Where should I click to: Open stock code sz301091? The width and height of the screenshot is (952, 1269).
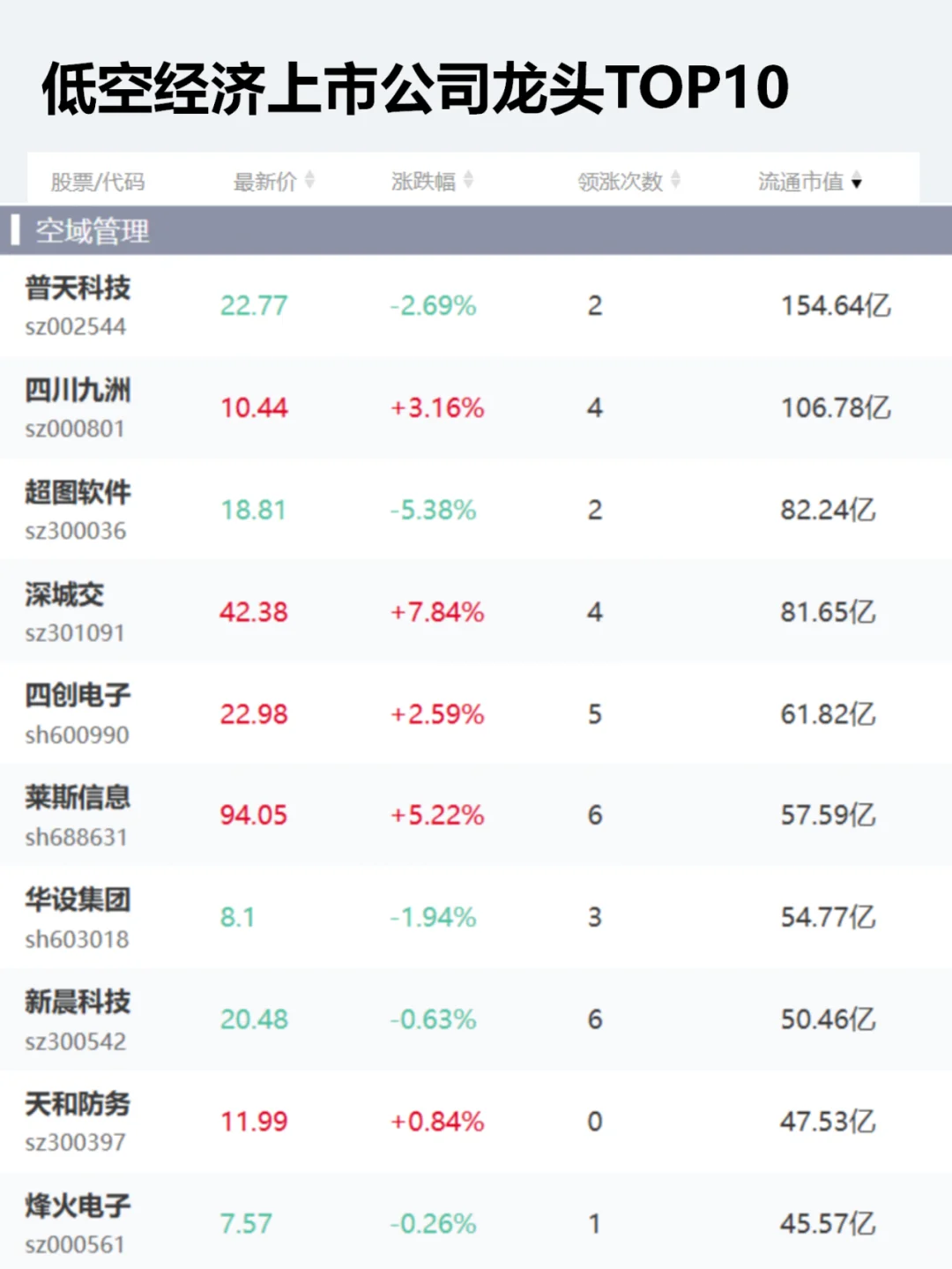tap(75, 633)
